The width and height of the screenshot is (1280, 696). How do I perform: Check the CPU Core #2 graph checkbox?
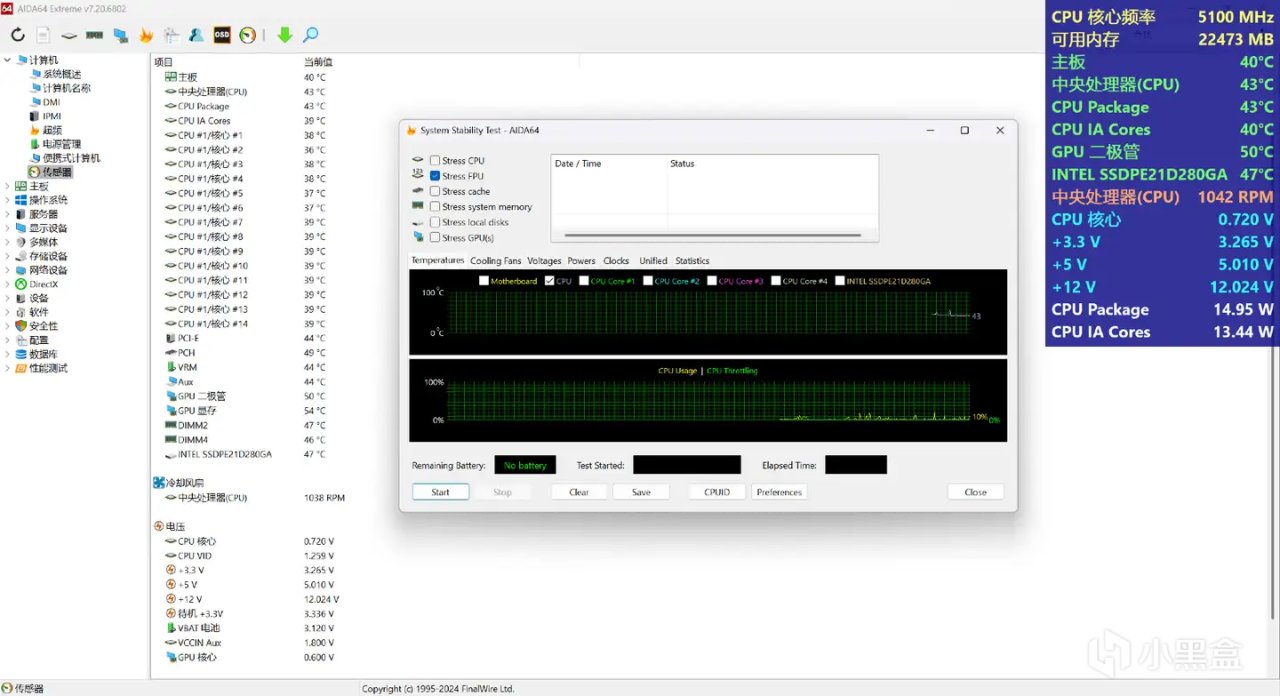pyautogui.click(x=648, y=281)
